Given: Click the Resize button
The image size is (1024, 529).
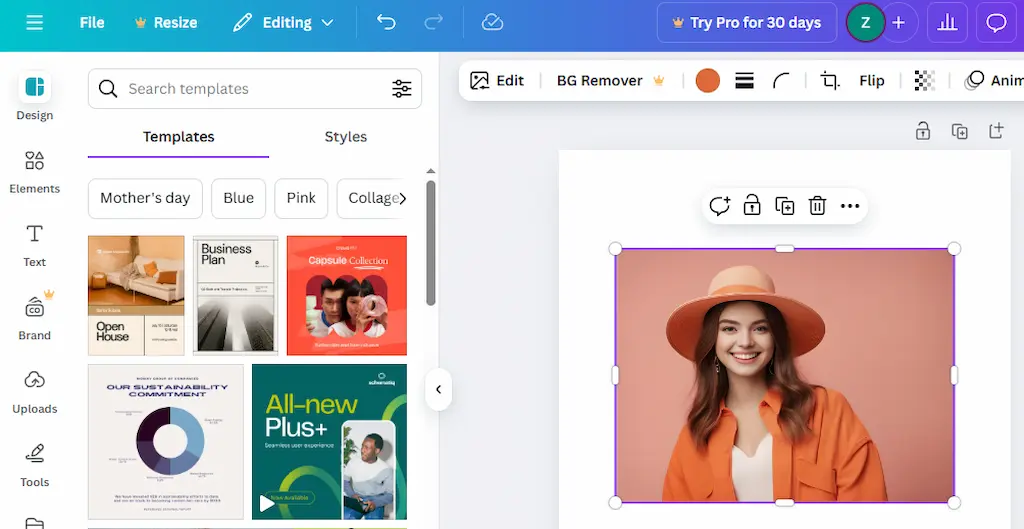Looking at the screenshot, I should [166, 23].
